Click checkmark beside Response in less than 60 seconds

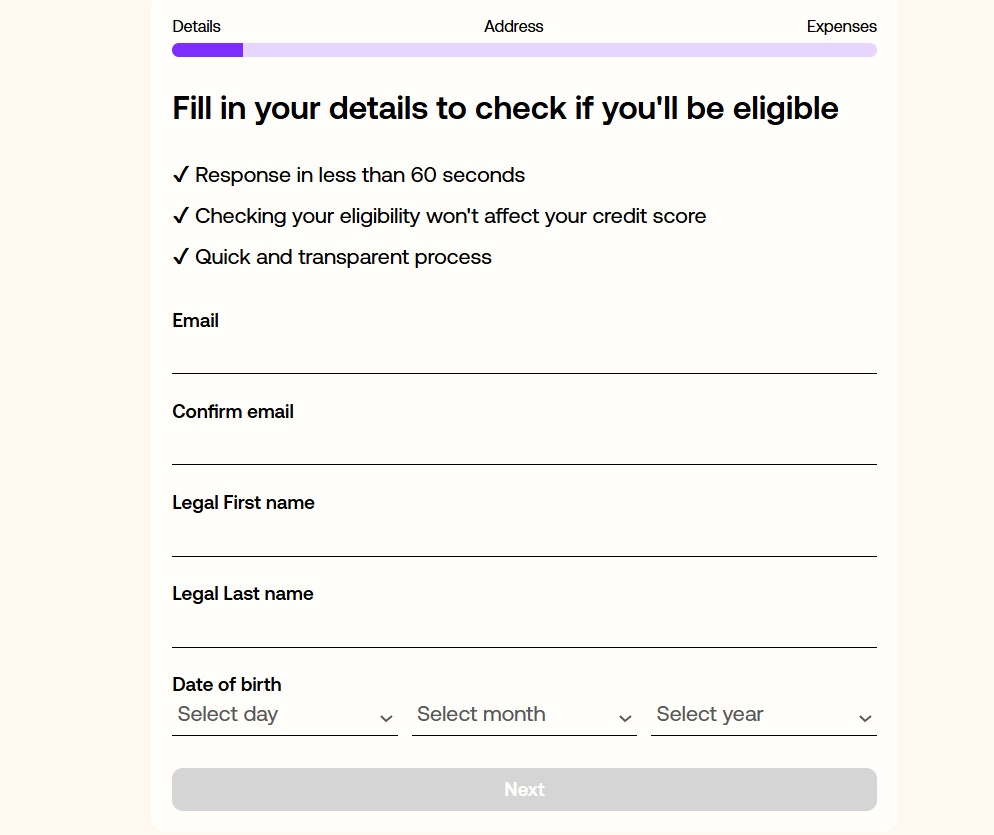pyautogui.click(x=181, y=174)
